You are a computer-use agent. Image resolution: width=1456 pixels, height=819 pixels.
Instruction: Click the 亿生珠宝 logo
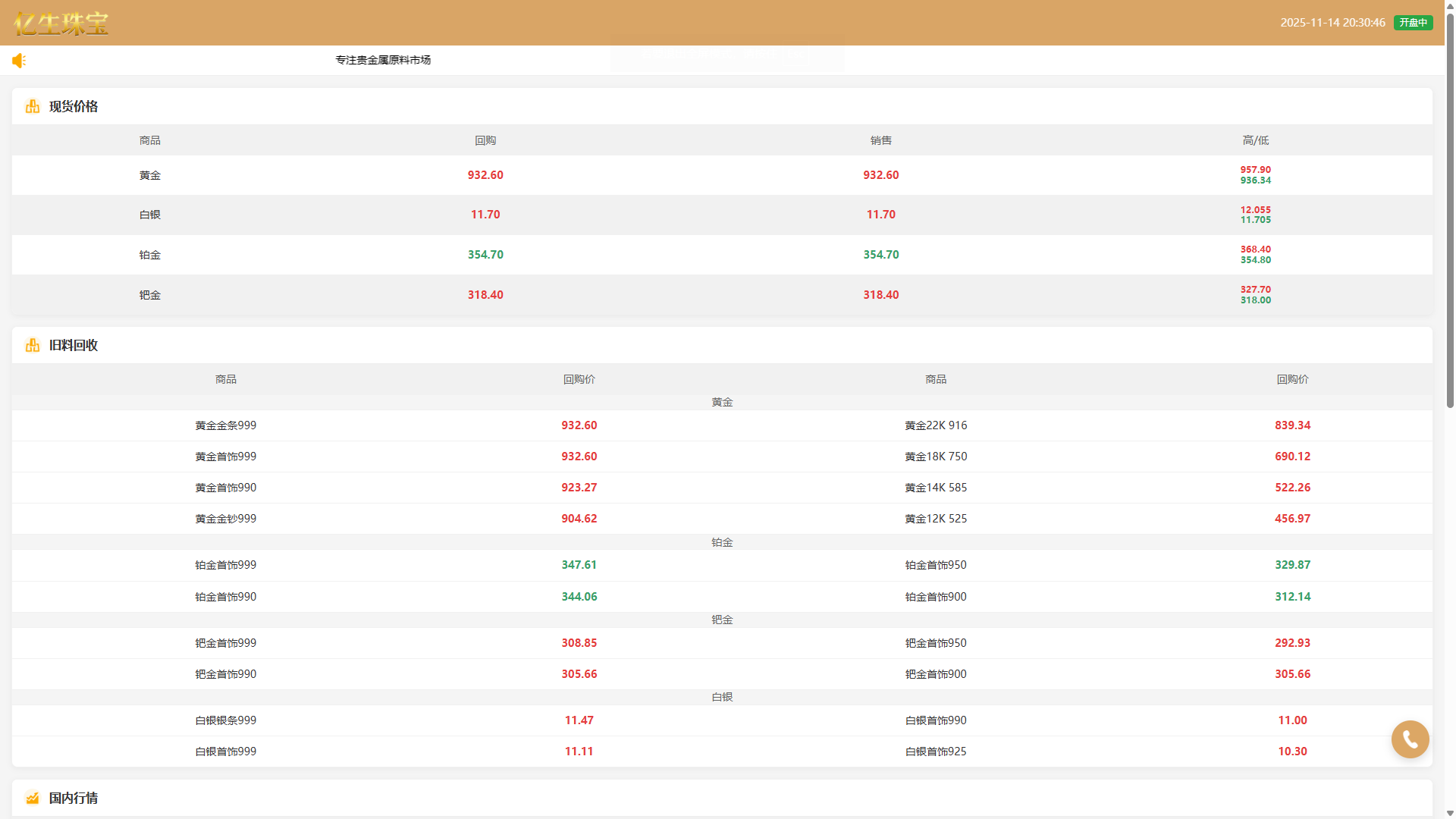61,24
